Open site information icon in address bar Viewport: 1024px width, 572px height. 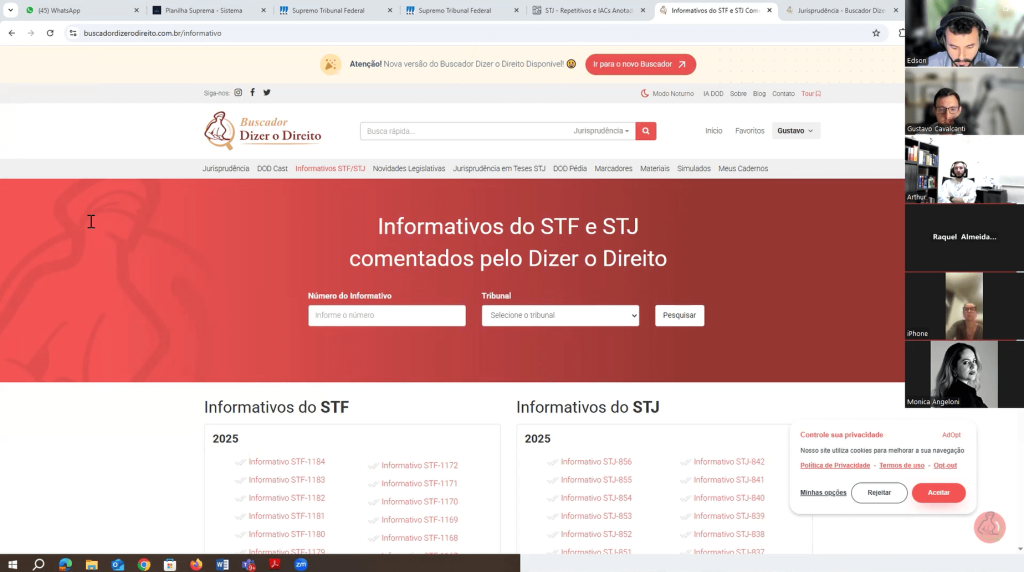[72, 33]
